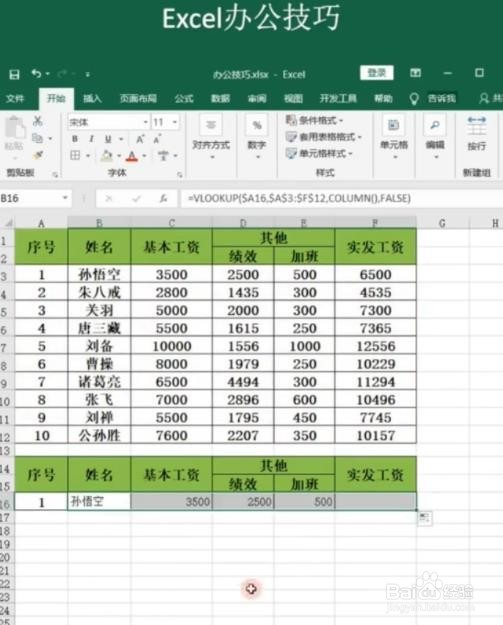Open font settings dialog launcher
The width and height of the screenshot is (503, 625).
click(180, 175)
